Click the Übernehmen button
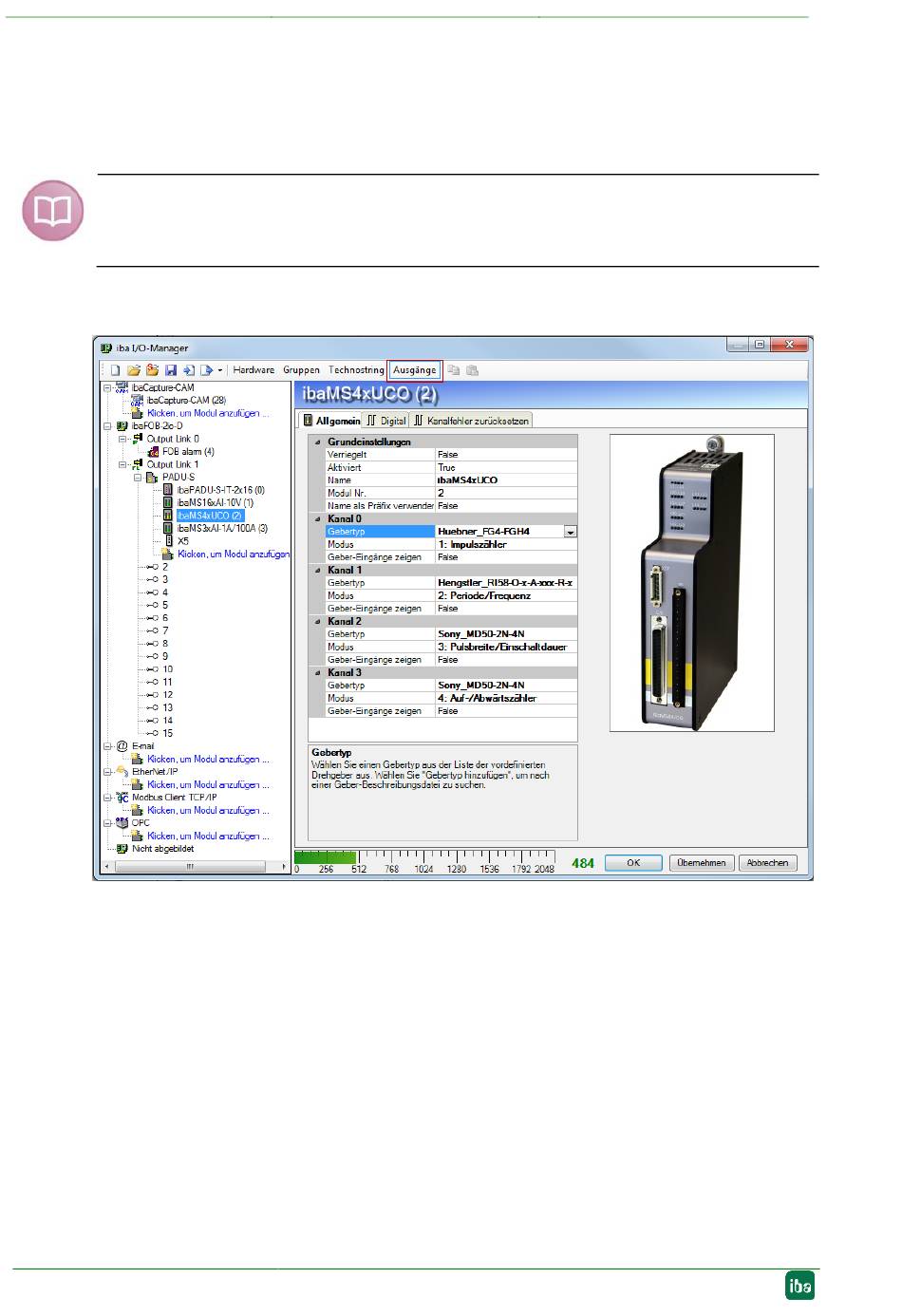The image size is (902, 1316). pyautogui.click(x=702, y=863)
